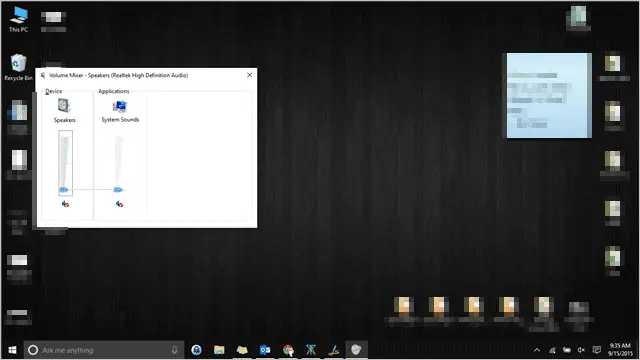
Task: Click the blue sticky note on the desktop
Action: click(x=549, y=96)
